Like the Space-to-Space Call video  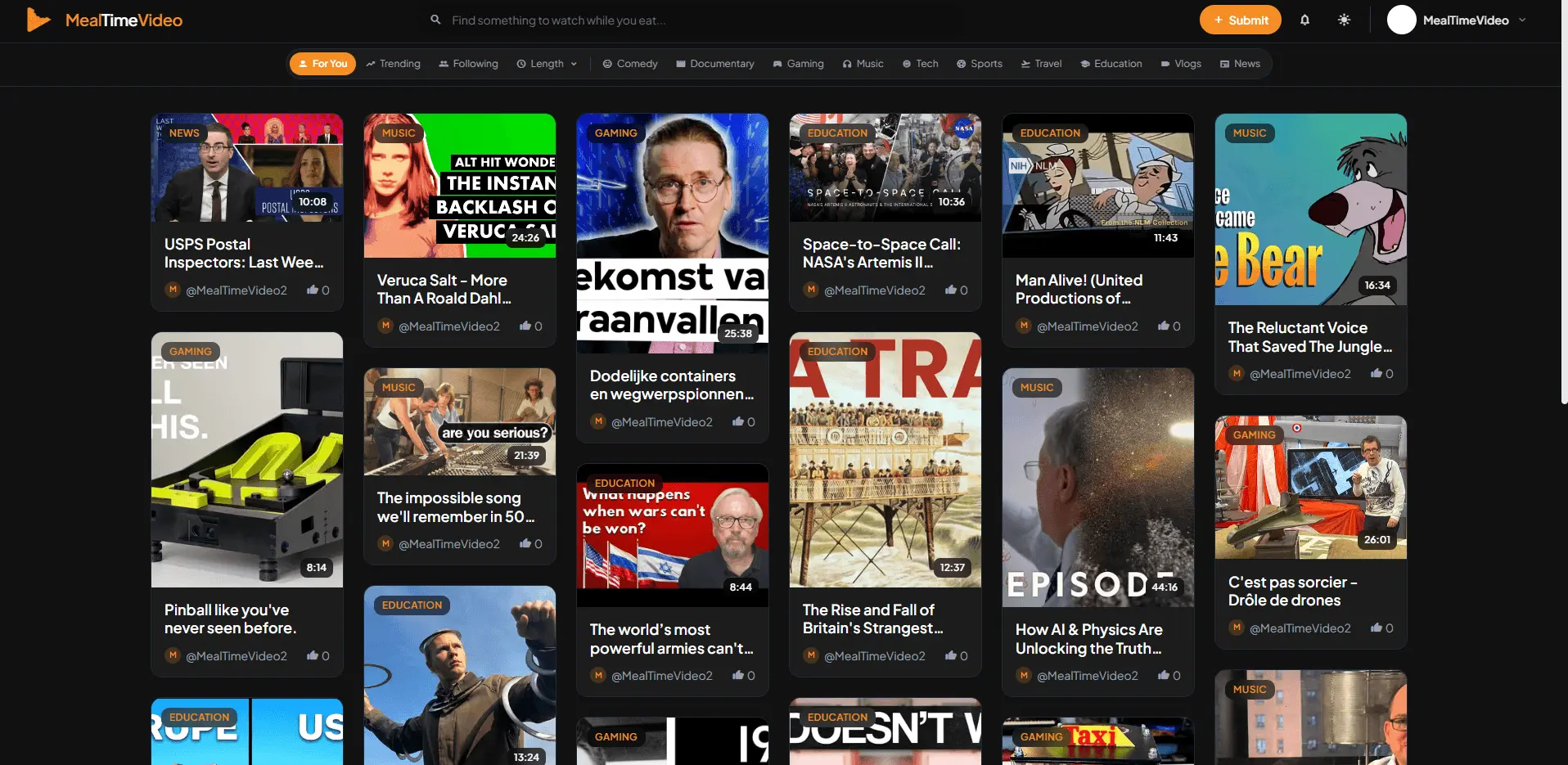click(956, 290)
